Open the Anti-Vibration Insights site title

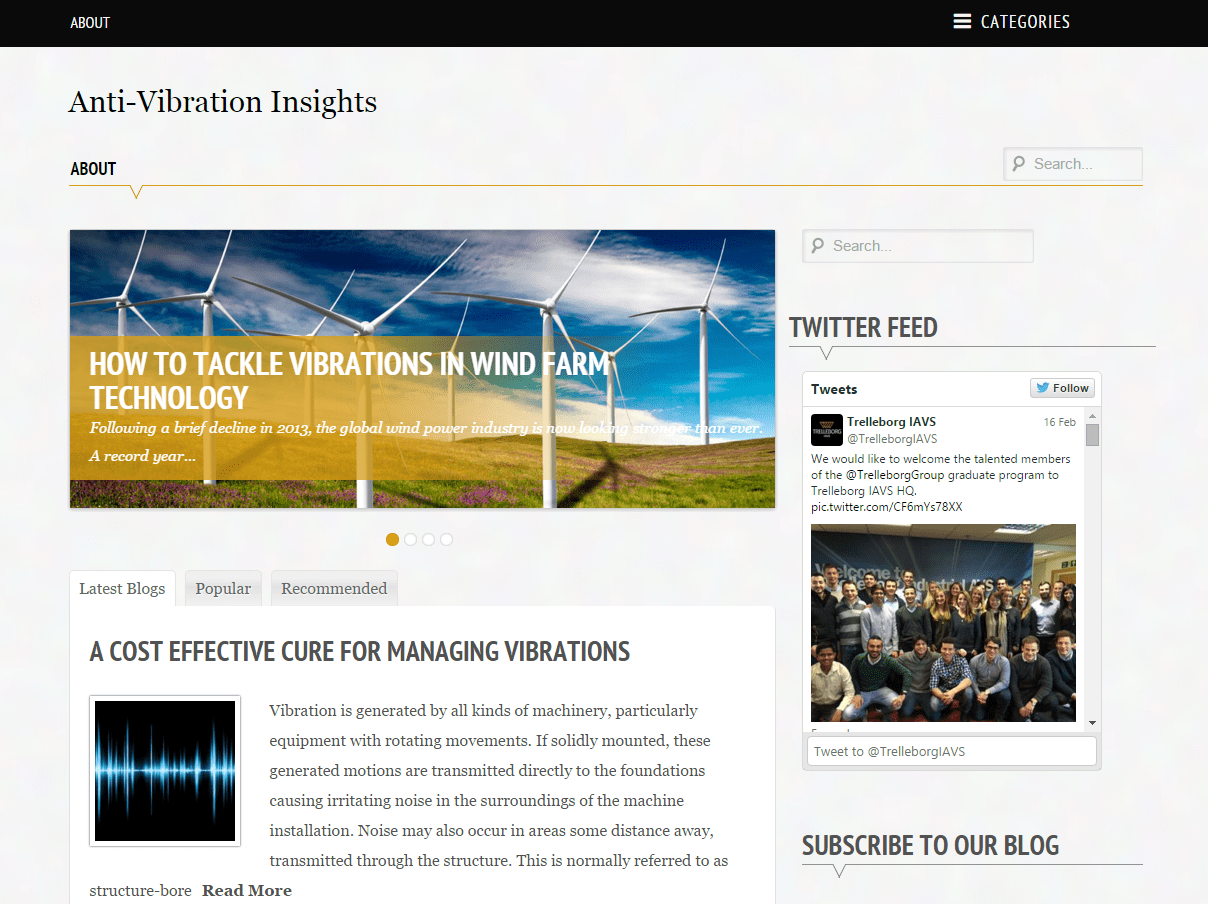223,102
